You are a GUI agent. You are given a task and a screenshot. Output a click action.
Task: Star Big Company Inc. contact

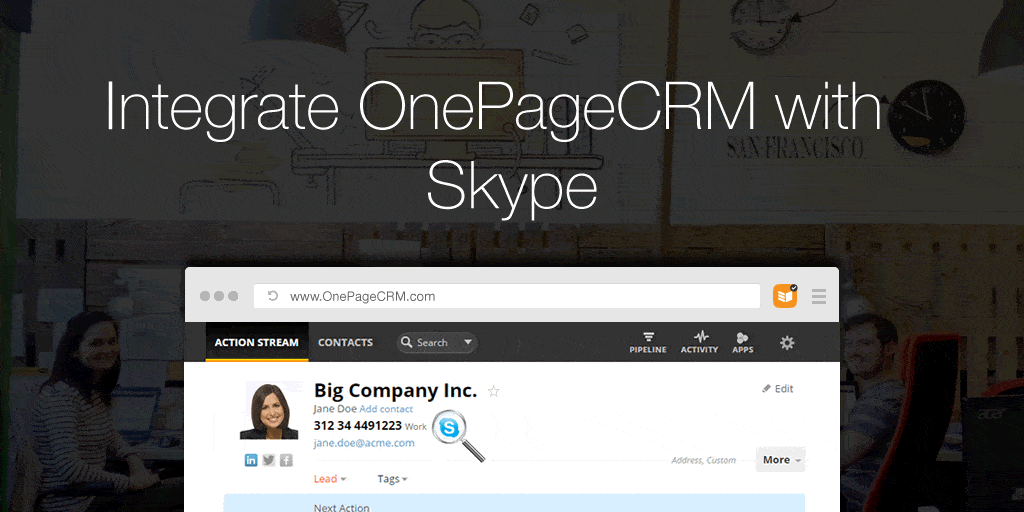click(494, 391)
